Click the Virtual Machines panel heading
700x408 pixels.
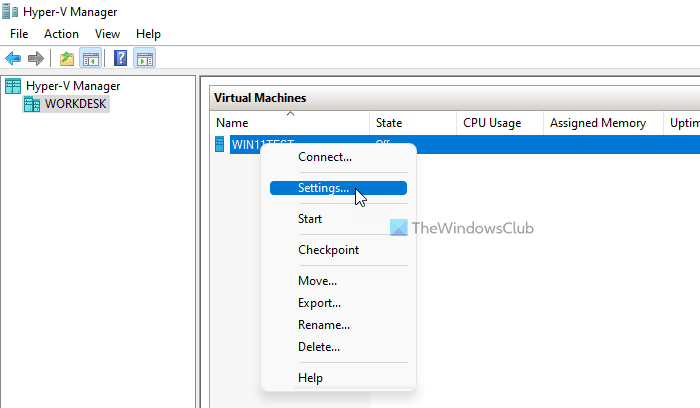[x=260, y=98]
